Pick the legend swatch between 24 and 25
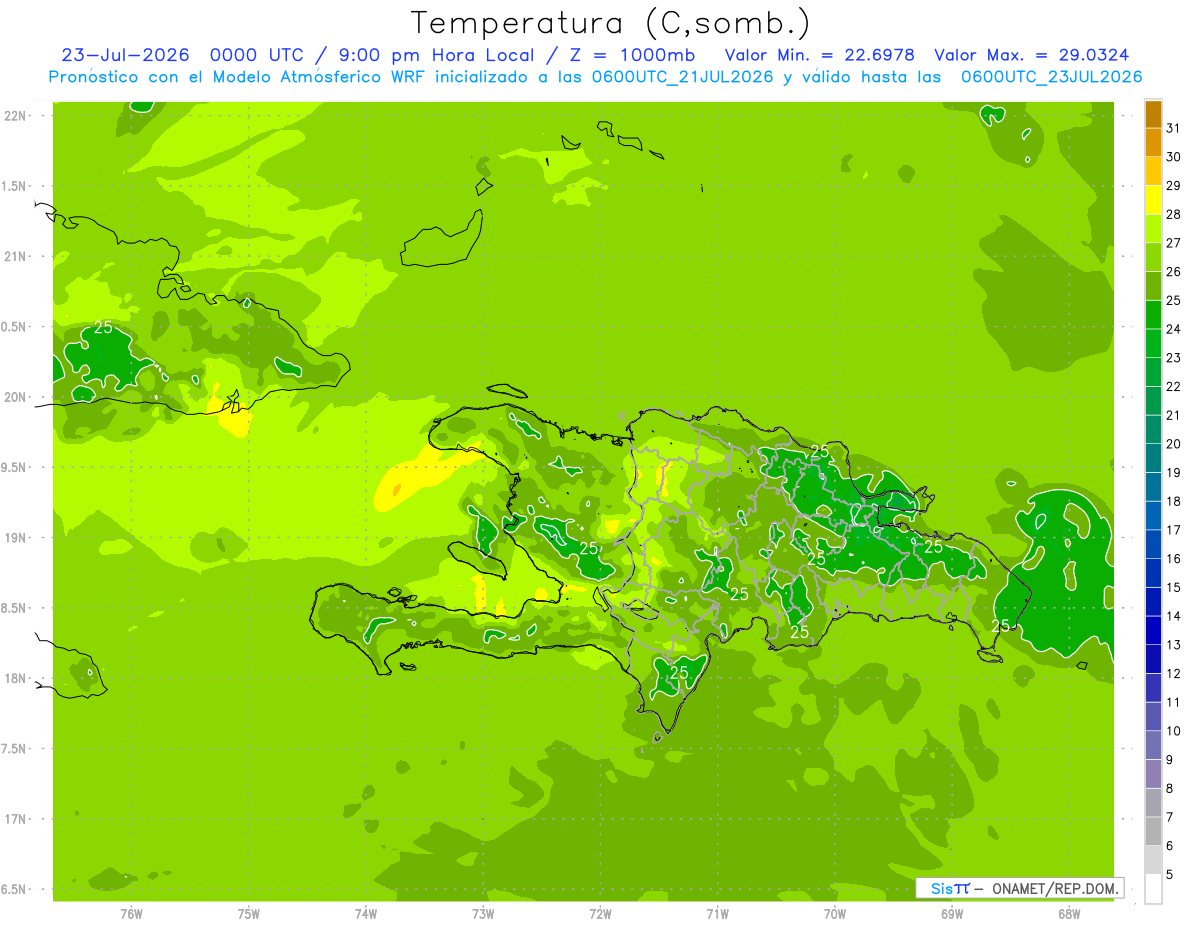1200x927 pixels. click(x=1153, y=315)
